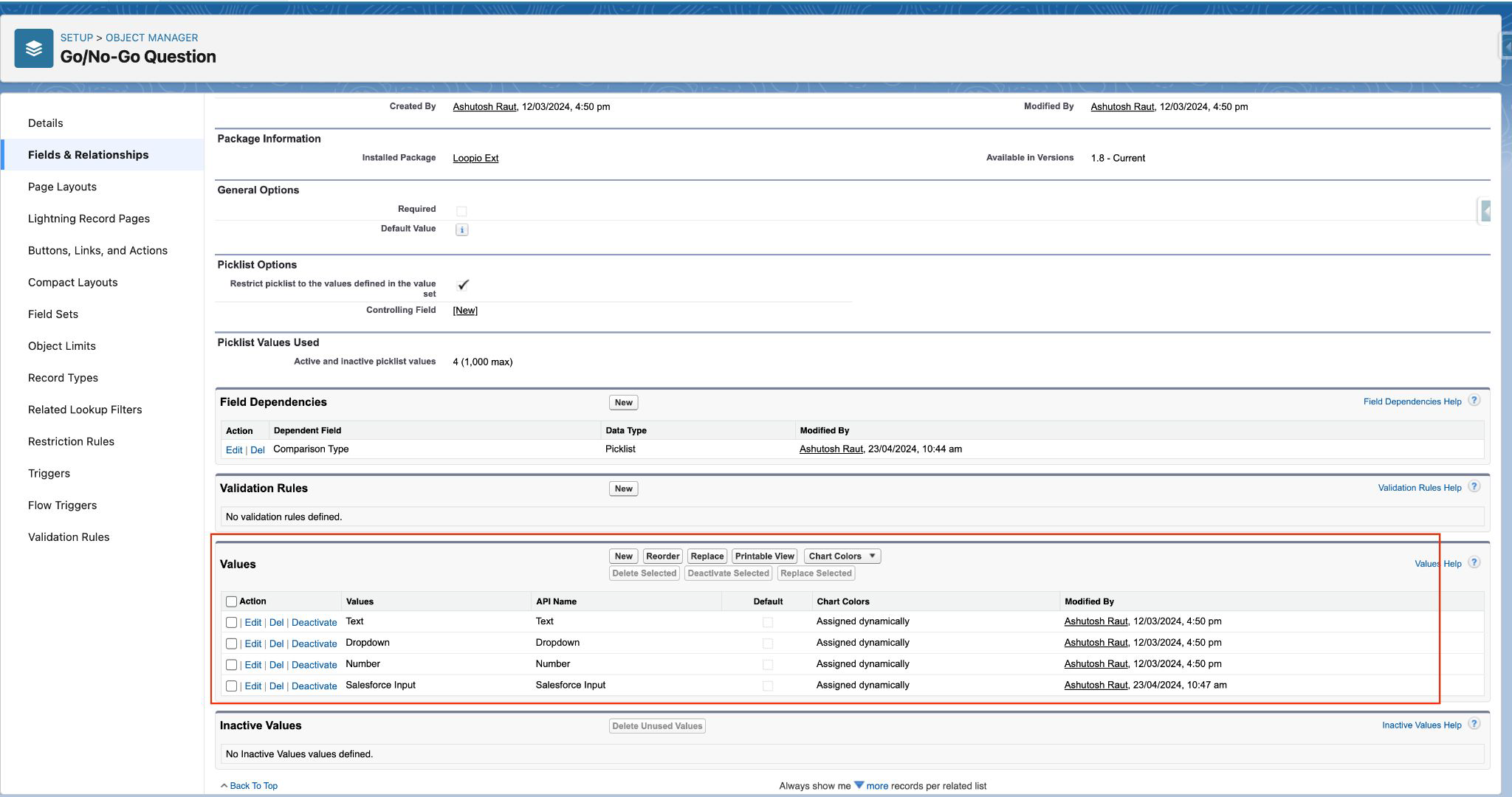Toggle the select-all checkbox in Action header
1512x797 pixels.
click(231, 601)
